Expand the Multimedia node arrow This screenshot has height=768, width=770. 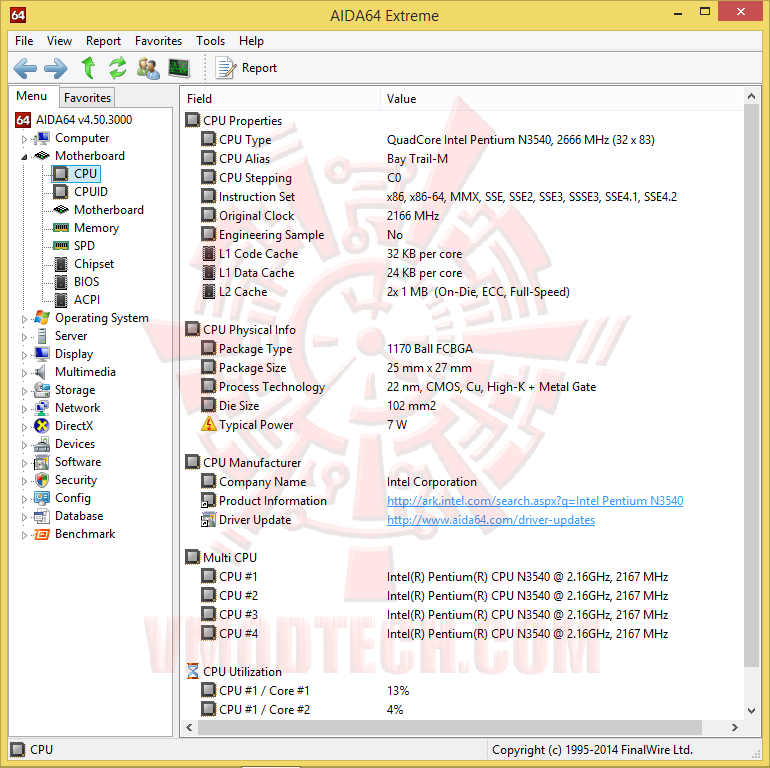[x=24, y=373]
